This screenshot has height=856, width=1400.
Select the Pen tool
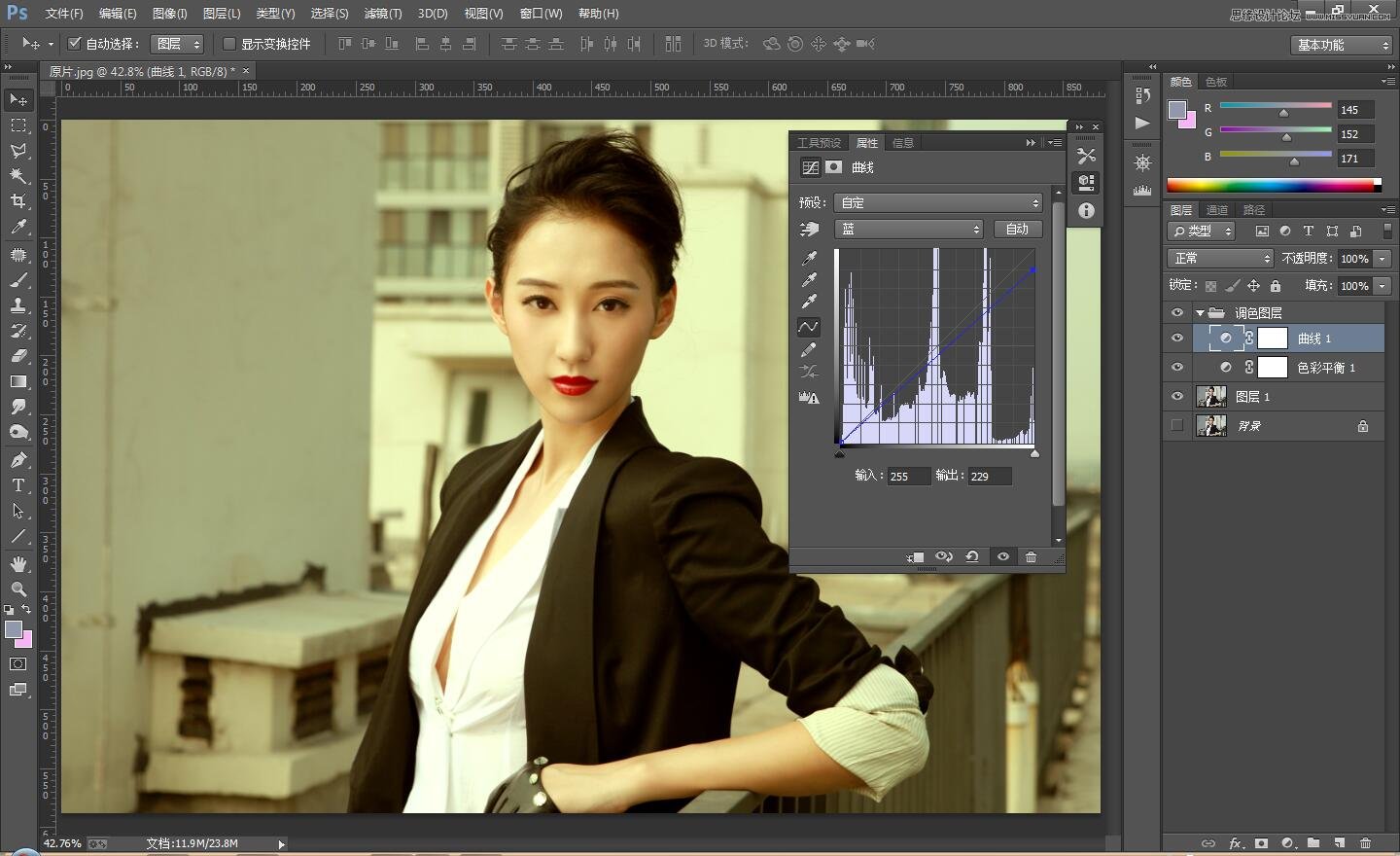18,460
